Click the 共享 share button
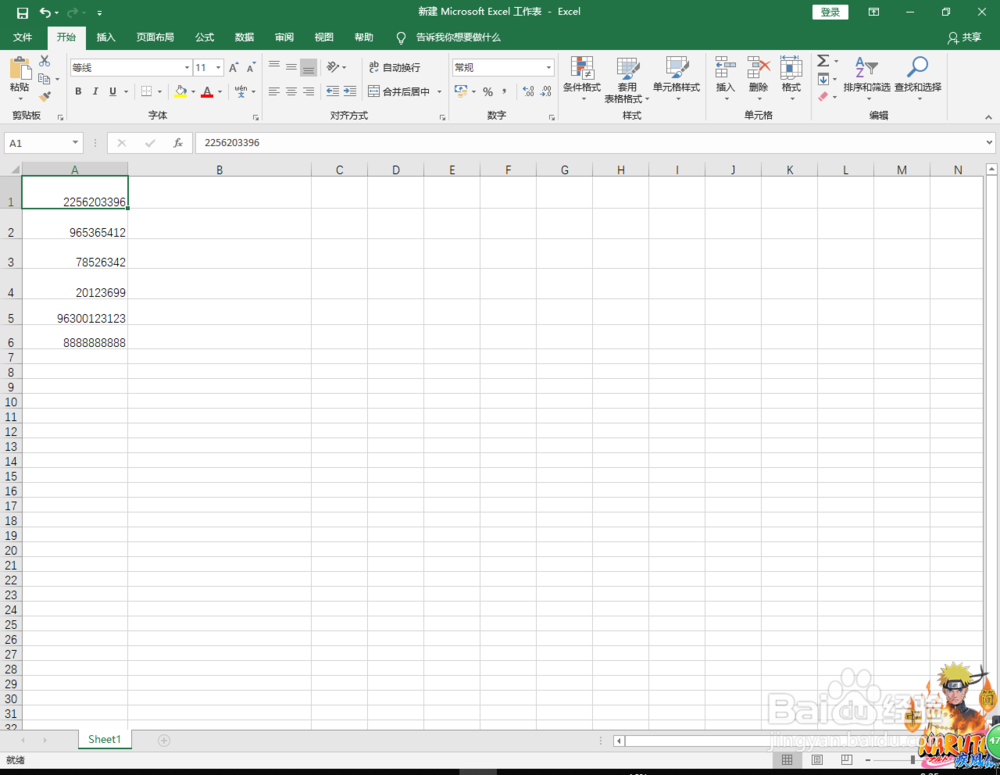 pyautogui.click(x=964, y=38)
